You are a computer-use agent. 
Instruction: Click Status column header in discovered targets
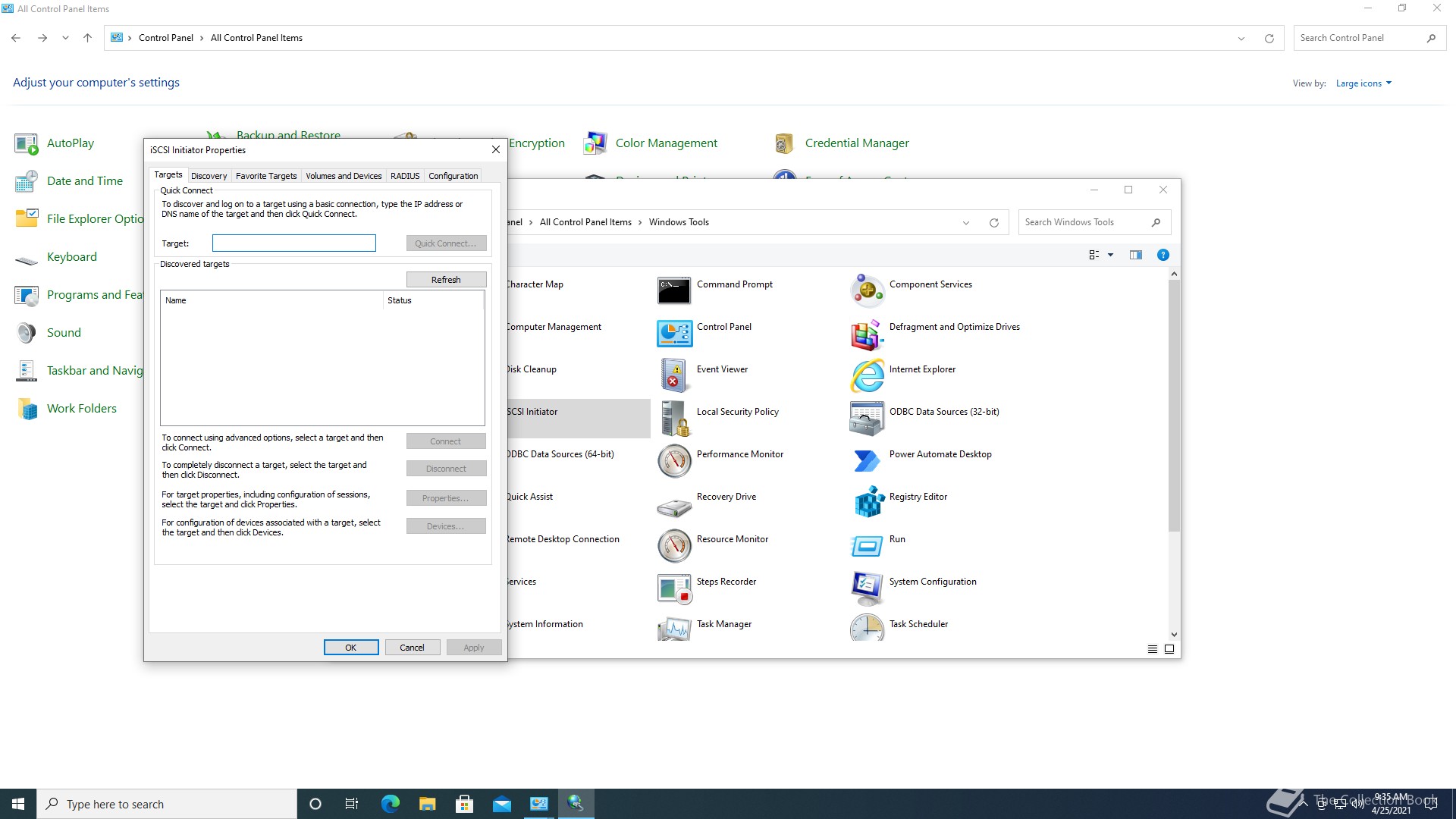click(x=433, y=300)
